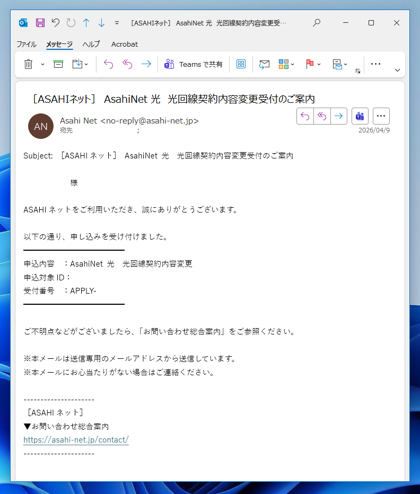Click the 受付番号 APPLY- line
The height and width of the screenshot is (494, 420).
60,291
